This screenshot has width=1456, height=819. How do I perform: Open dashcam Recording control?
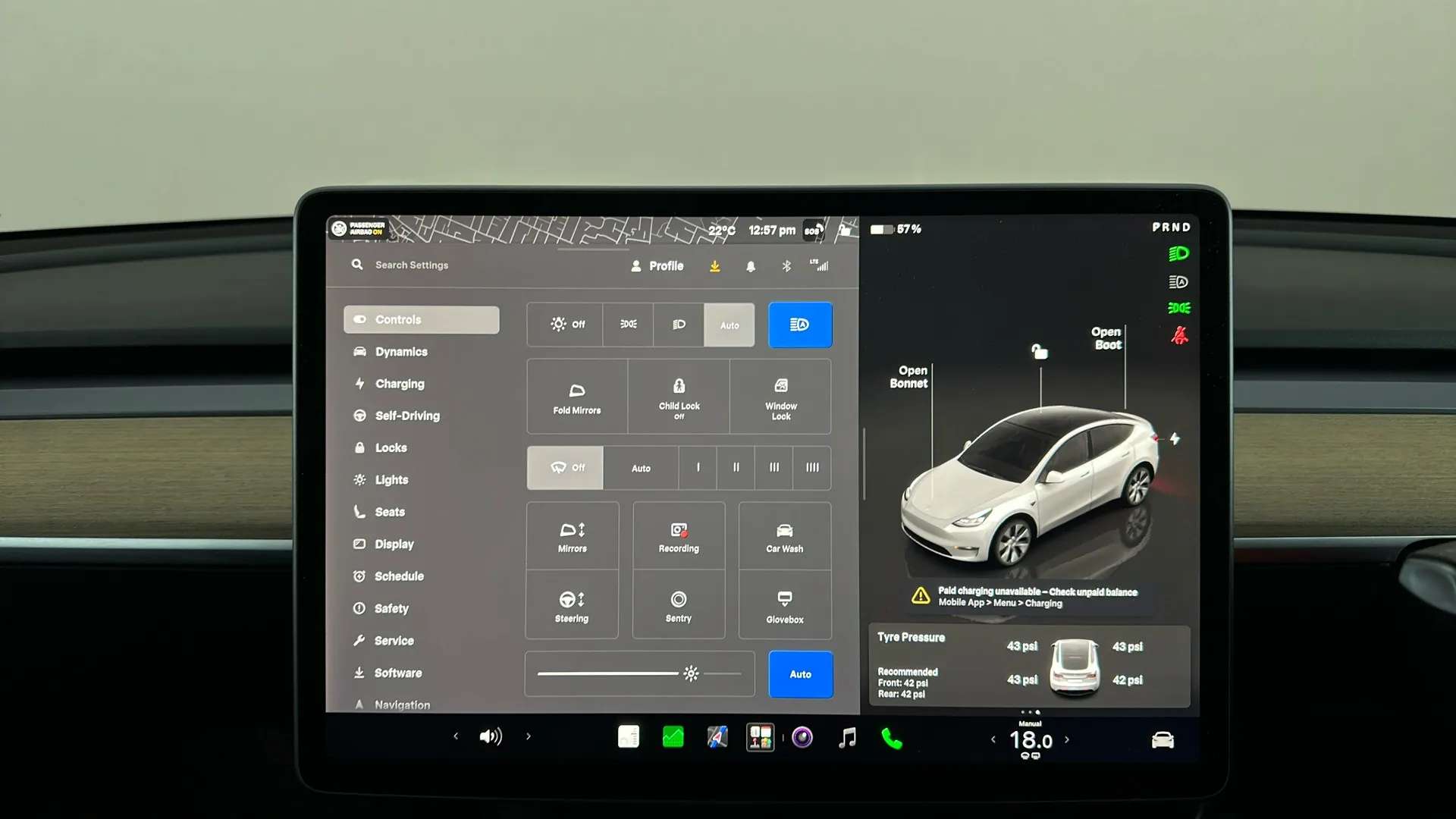point(679,536)
